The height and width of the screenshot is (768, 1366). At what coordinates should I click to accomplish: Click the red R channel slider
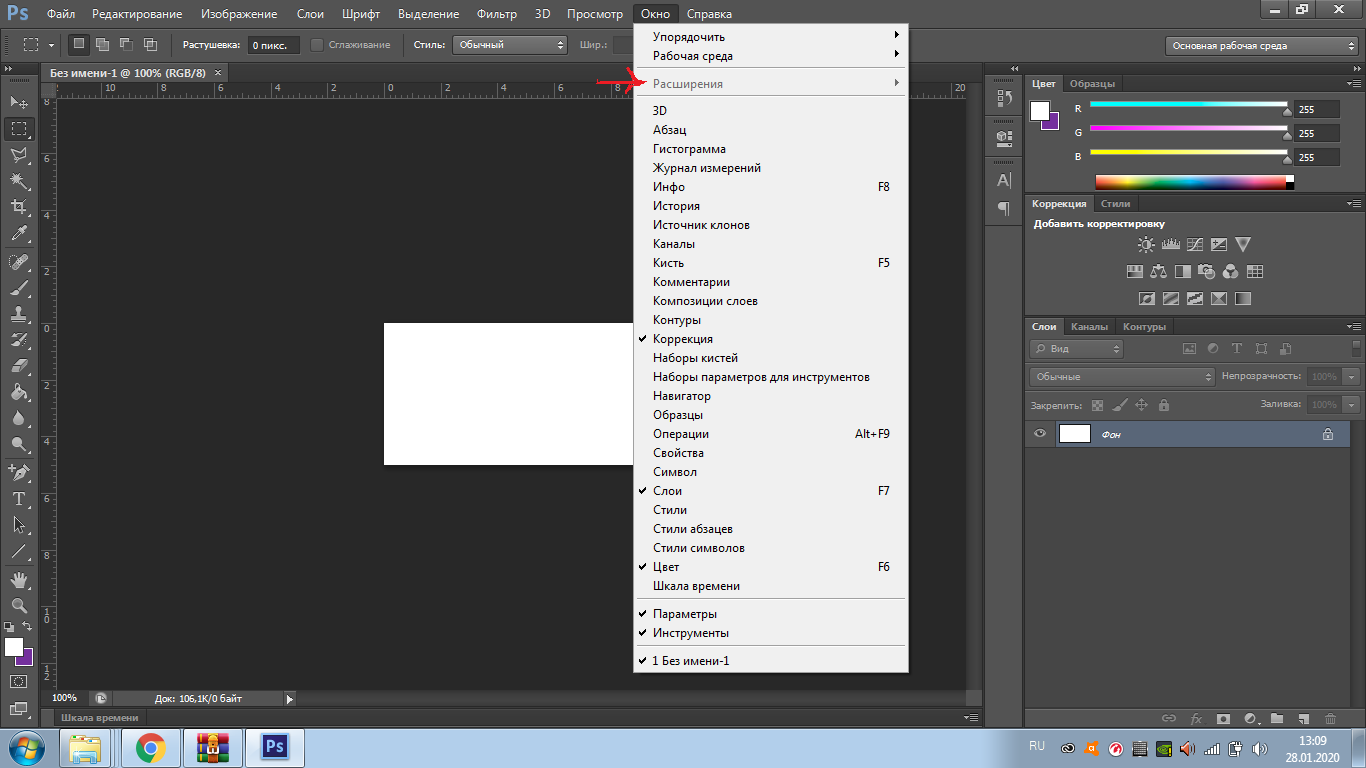[x=1188, y=105]
